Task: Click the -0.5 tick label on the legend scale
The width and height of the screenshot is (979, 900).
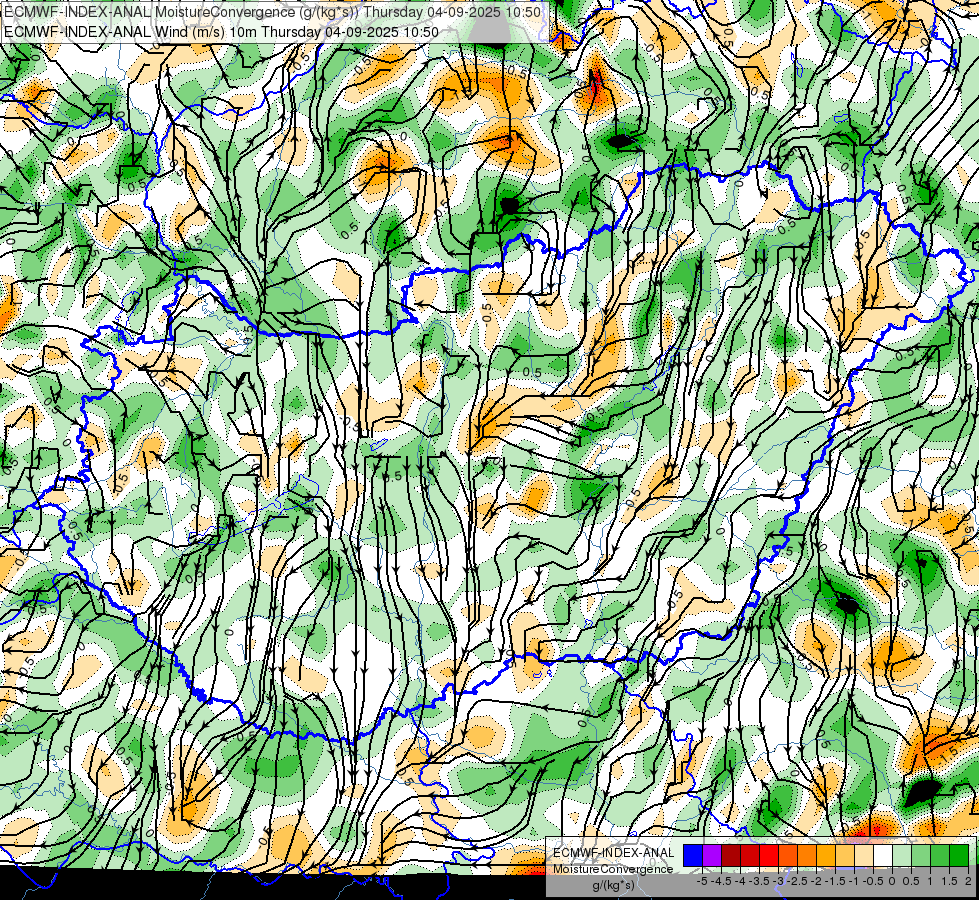Action: point(875,881)
